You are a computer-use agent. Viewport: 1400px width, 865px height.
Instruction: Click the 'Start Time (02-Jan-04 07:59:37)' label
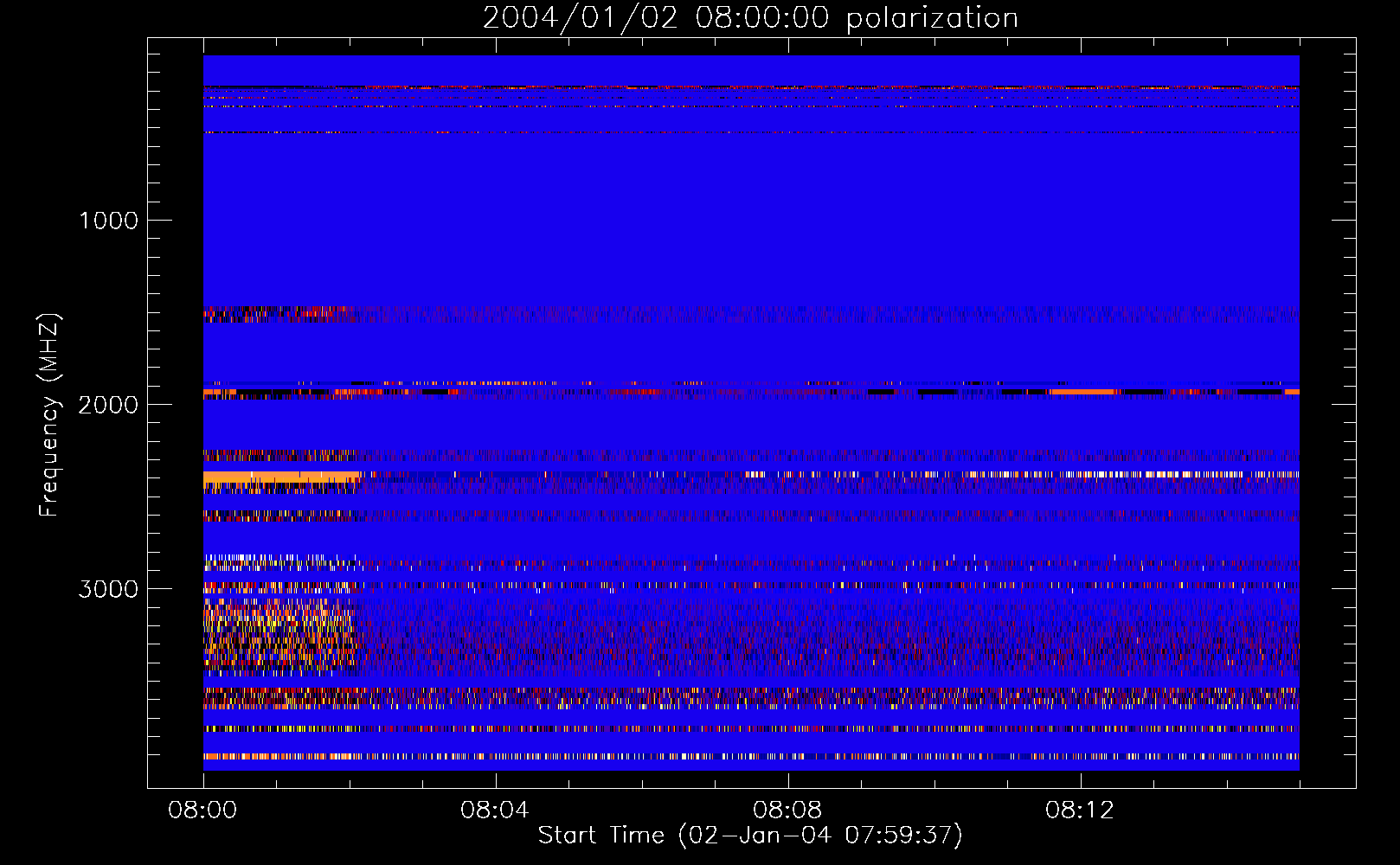pyautogui.click(x=750, y=835)
